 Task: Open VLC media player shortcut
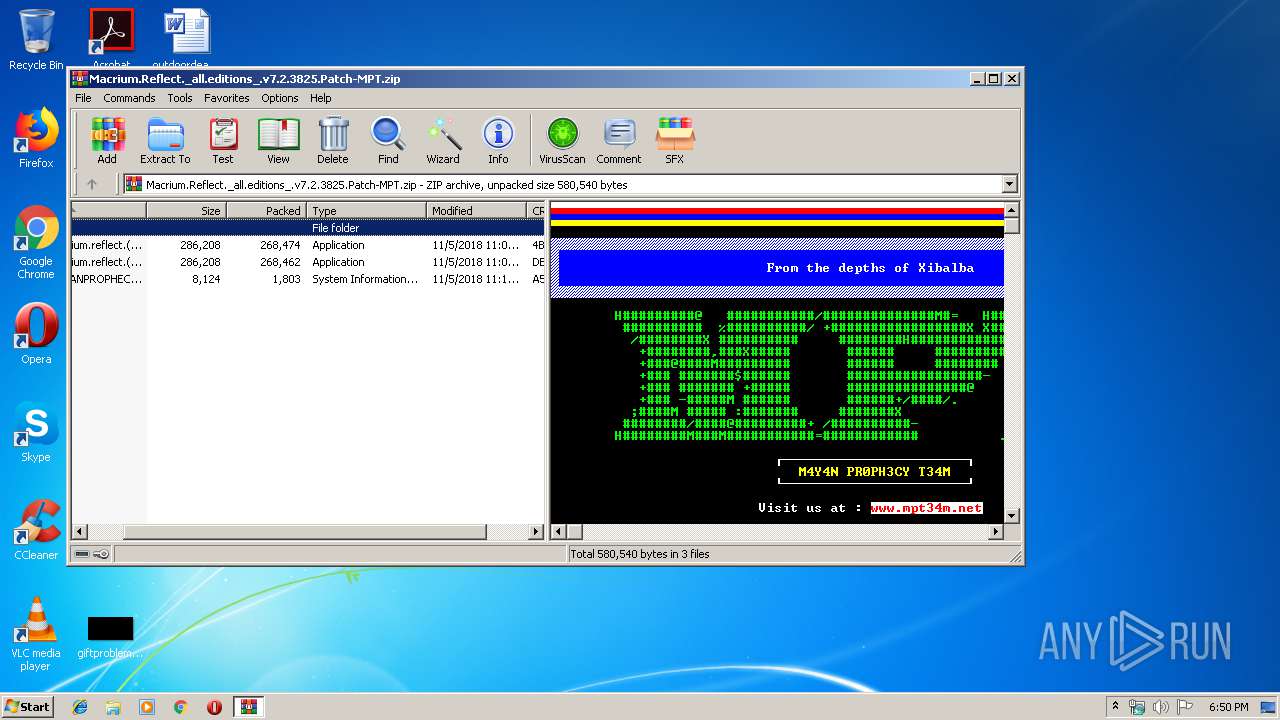point(36,634)
